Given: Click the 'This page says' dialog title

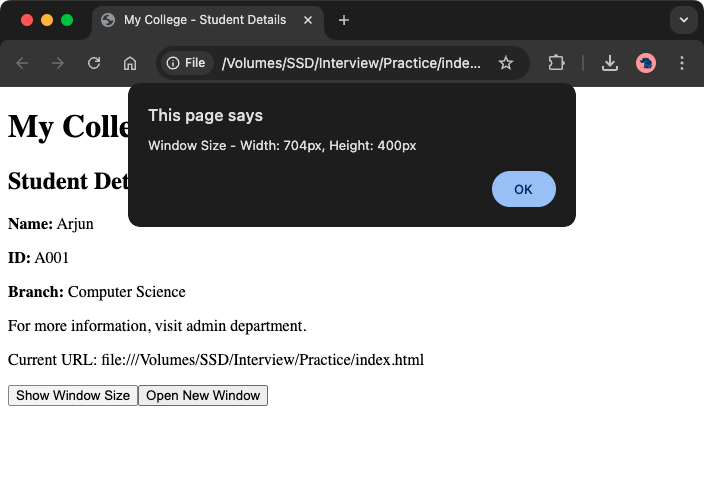Looking at the screenshot, I should (x=206, y=115).
